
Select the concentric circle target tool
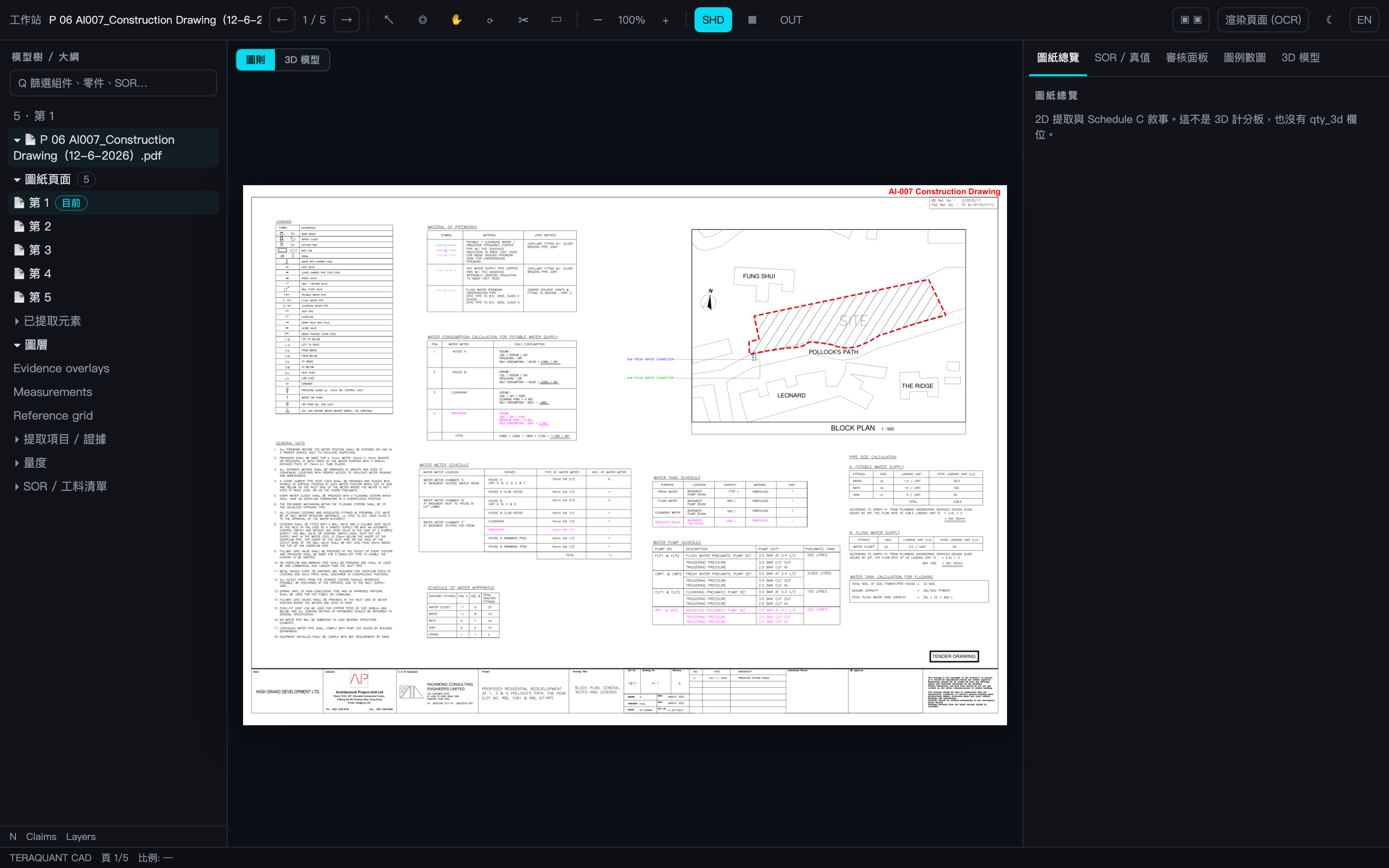pos(422,20)
